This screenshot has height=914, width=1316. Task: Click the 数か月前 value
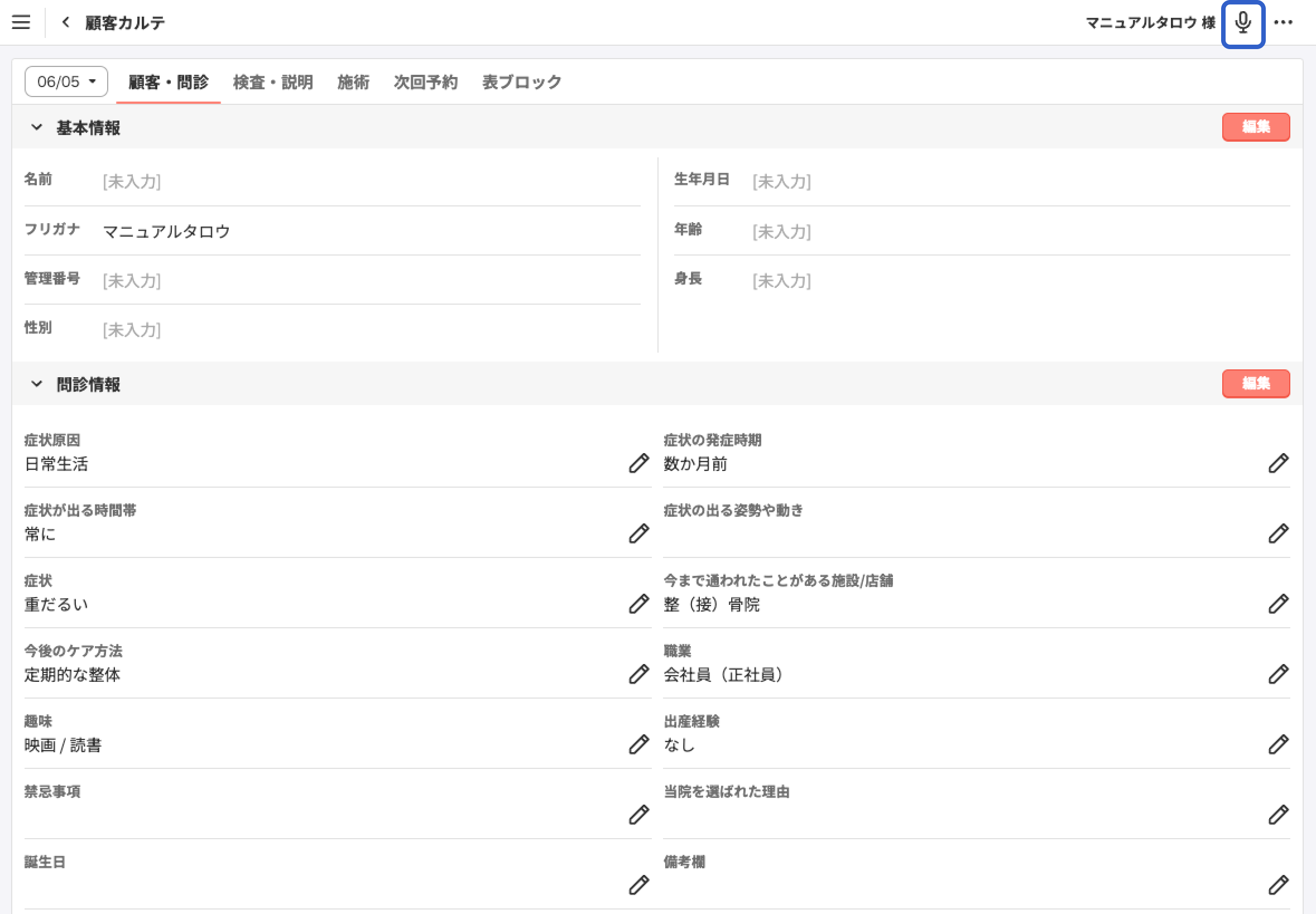coord(695,464)
